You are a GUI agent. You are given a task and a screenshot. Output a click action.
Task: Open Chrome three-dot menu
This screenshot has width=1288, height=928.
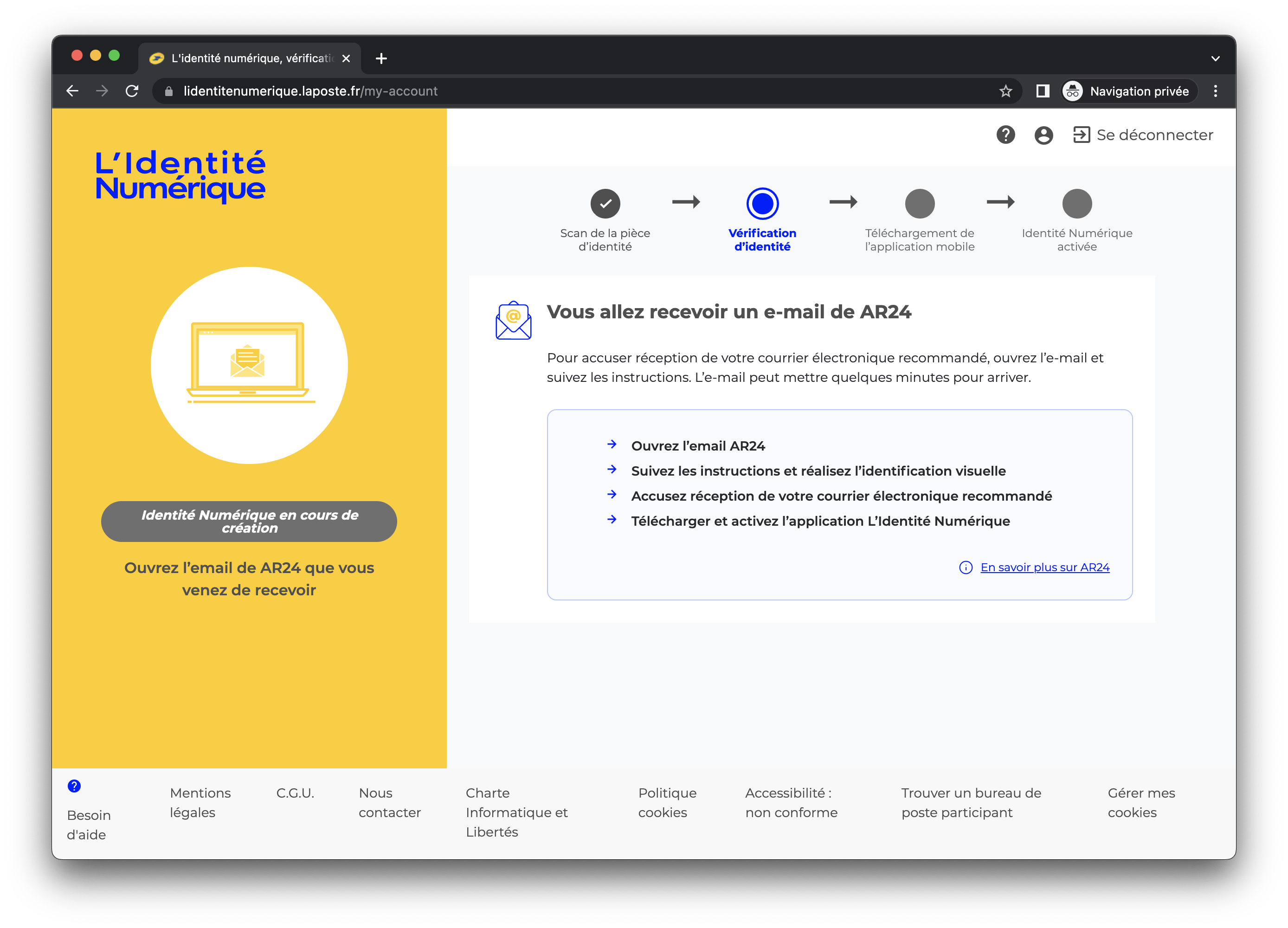(1215, 91)
